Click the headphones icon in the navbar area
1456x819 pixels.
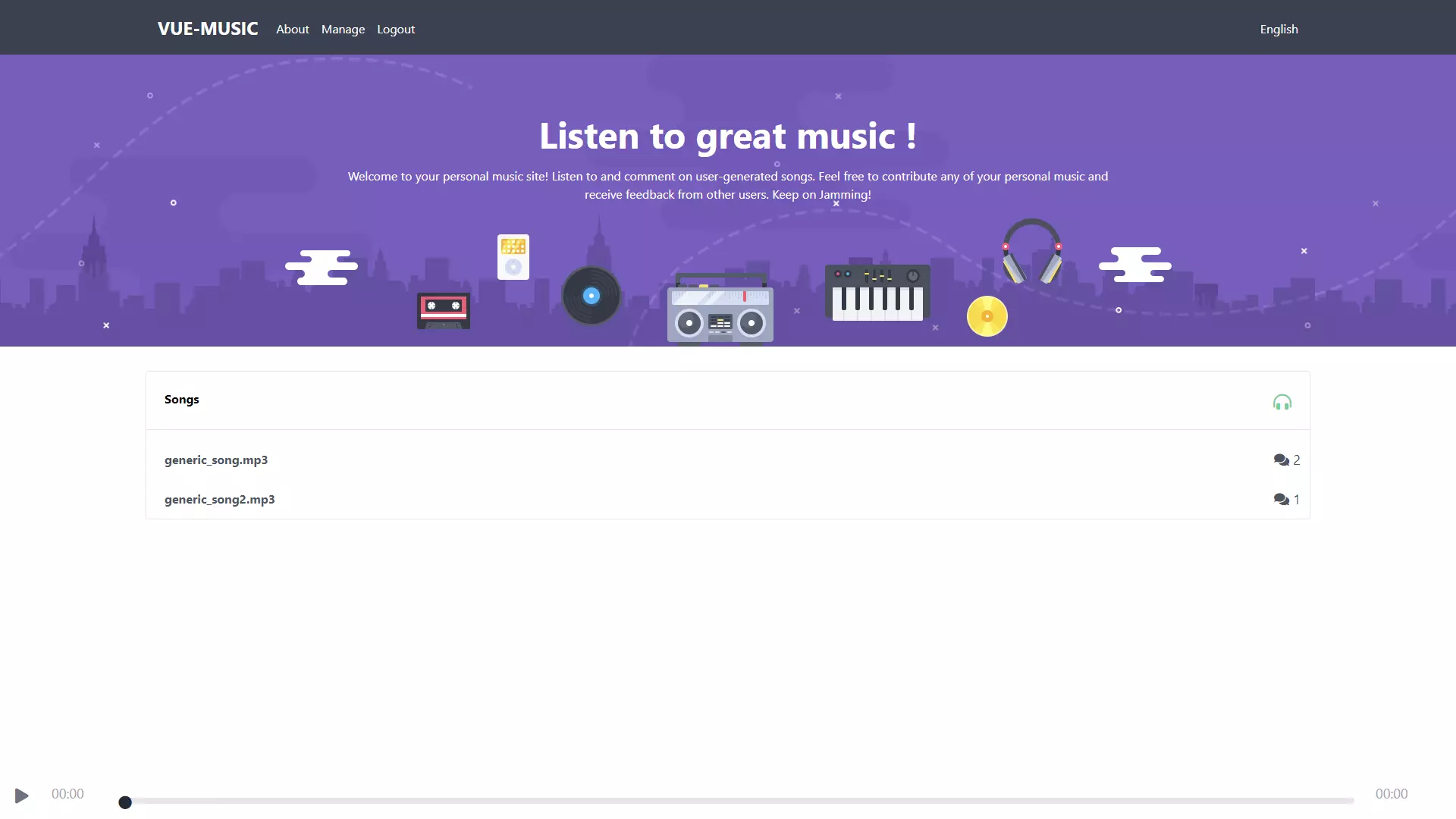click(1283, 401)
